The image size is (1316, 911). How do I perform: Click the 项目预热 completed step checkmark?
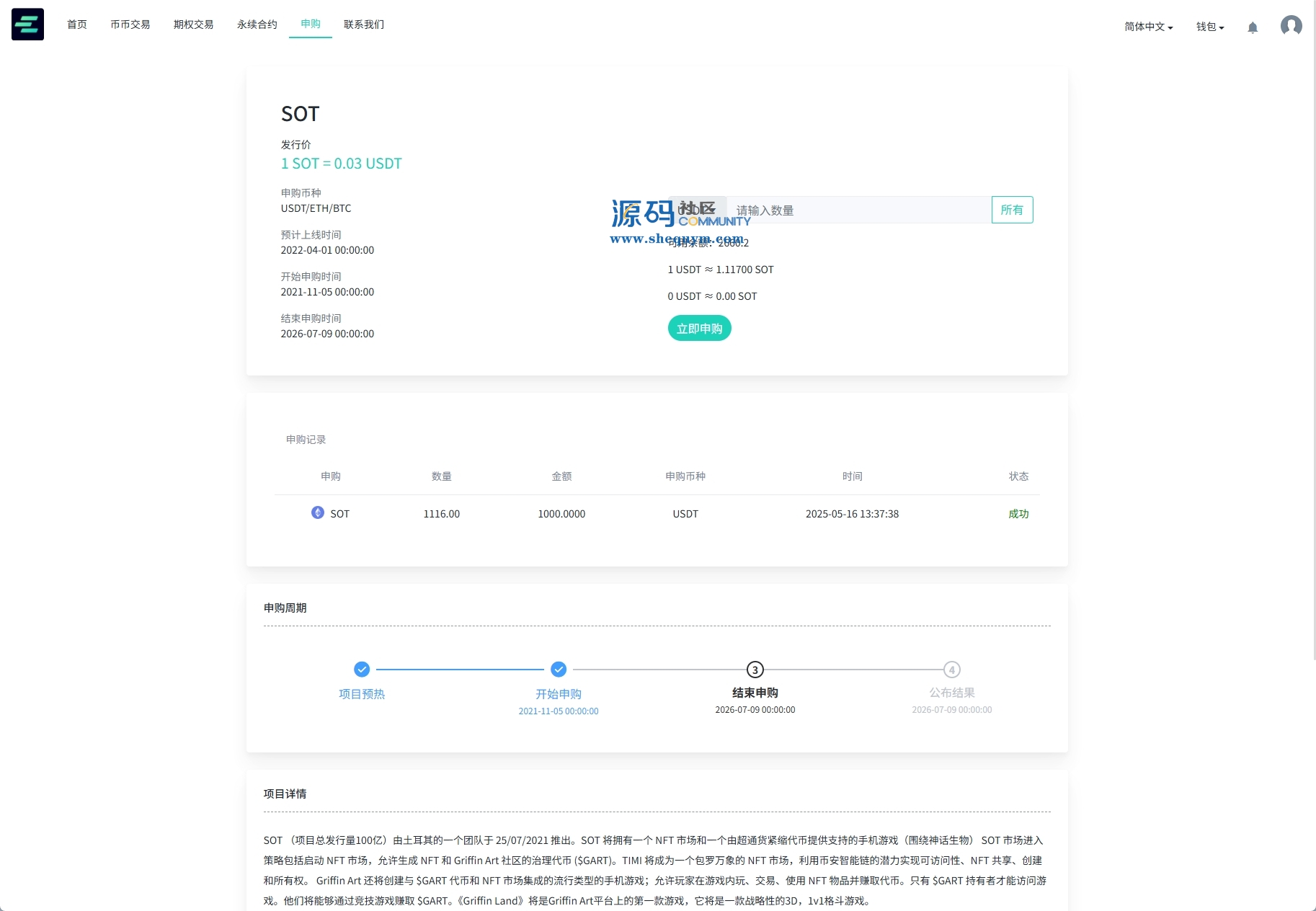[x=362, y=670]
